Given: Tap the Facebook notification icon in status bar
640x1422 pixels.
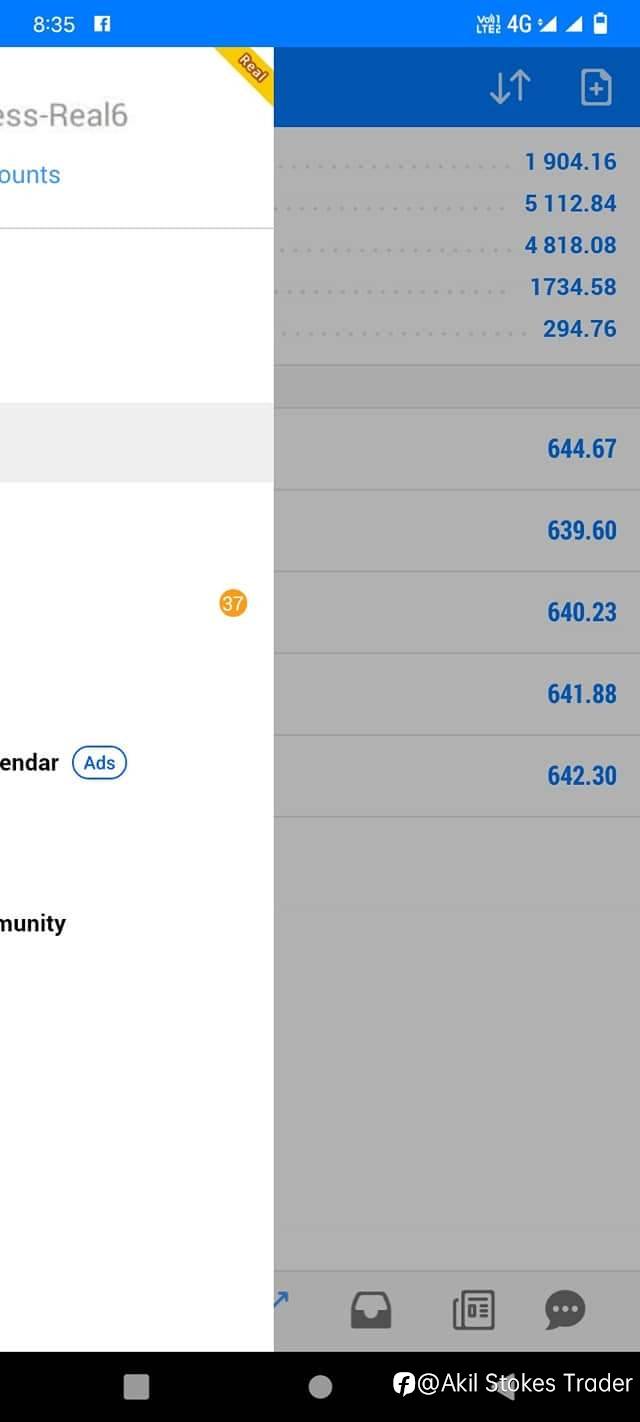Looking at the screenshot, I should [x=102, y=24].
